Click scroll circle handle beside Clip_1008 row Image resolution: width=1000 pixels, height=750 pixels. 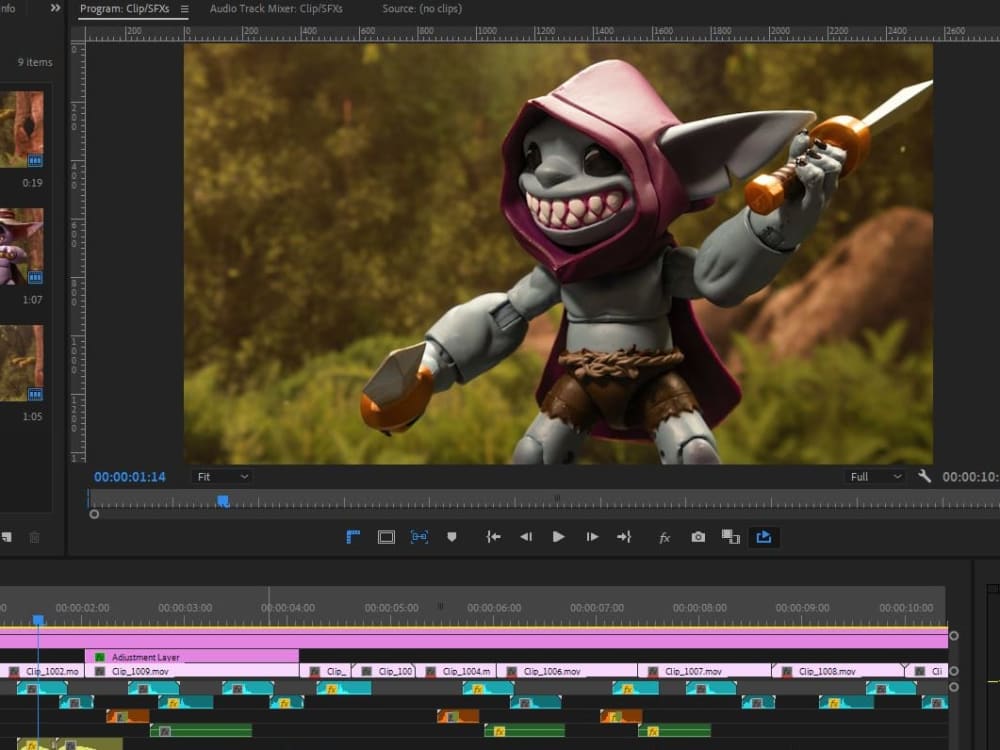[x=954, y=671]
